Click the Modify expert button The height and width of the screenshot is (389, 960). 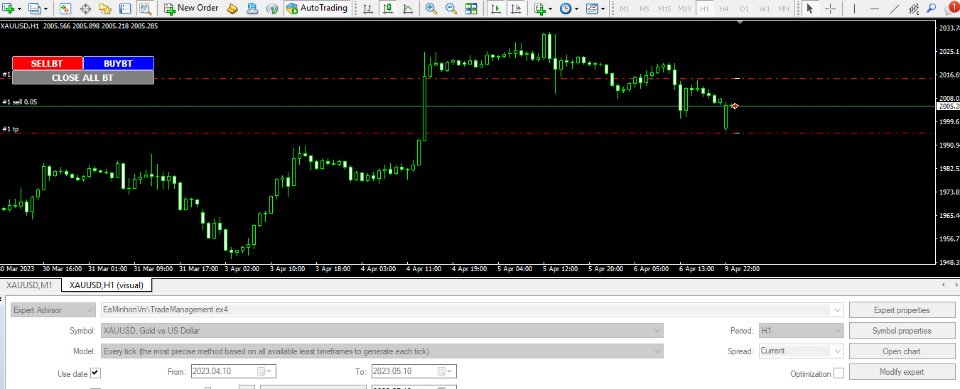[901, 372]
